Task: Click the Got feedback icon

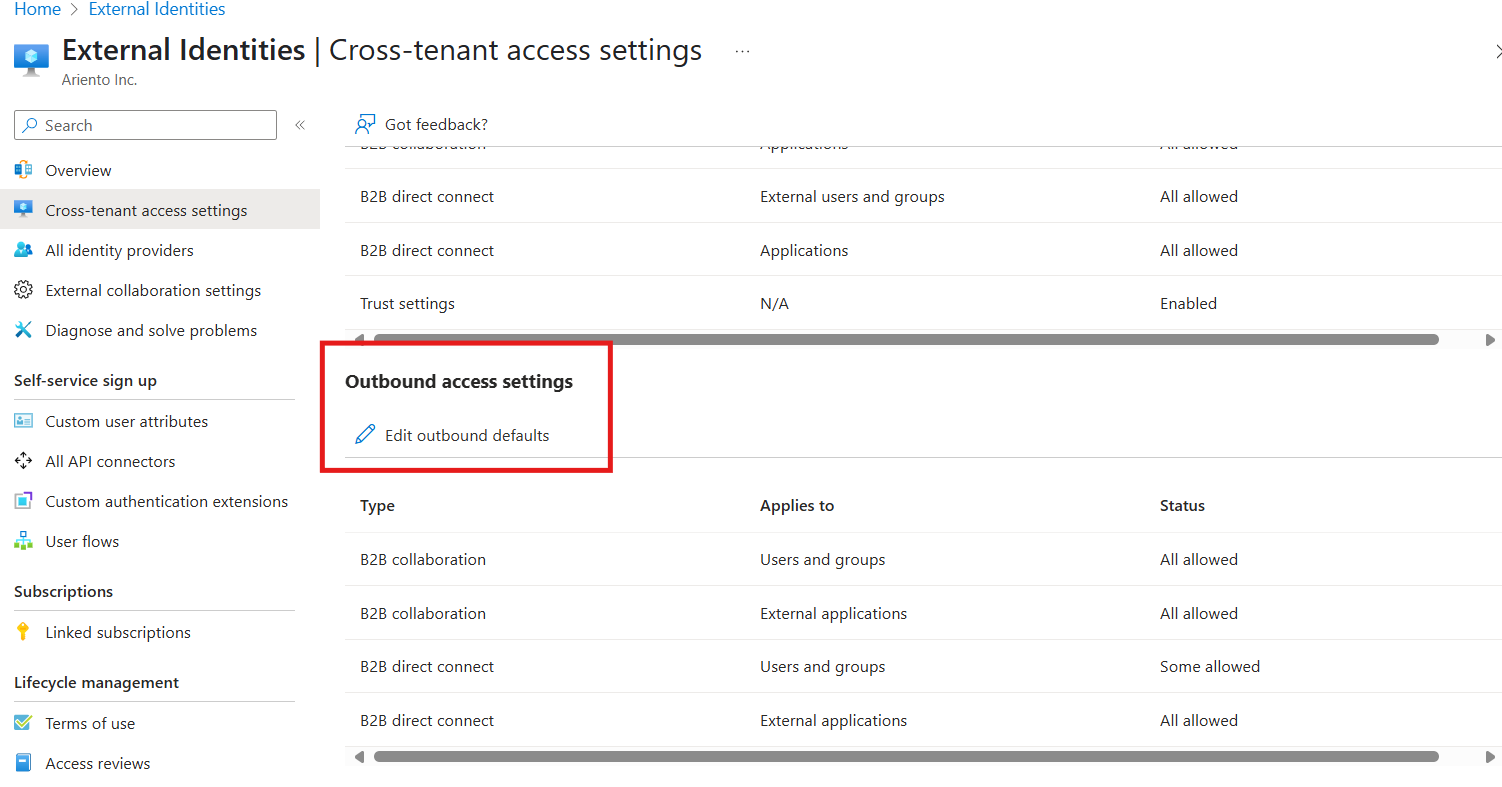Action: [365, 124]
